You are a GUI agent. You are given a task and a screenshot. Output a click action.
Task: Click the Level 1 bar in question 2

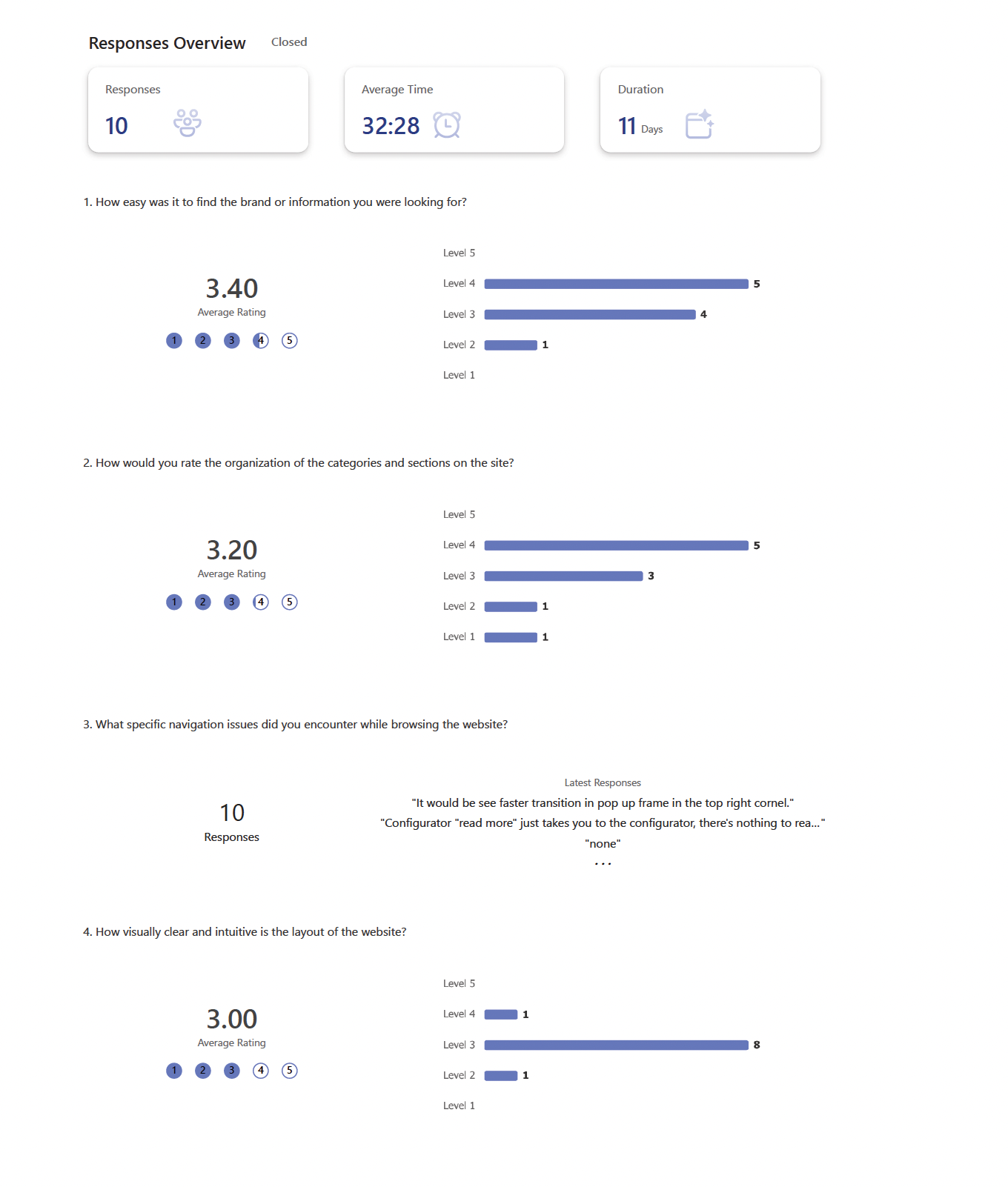[x=511, y=638]
